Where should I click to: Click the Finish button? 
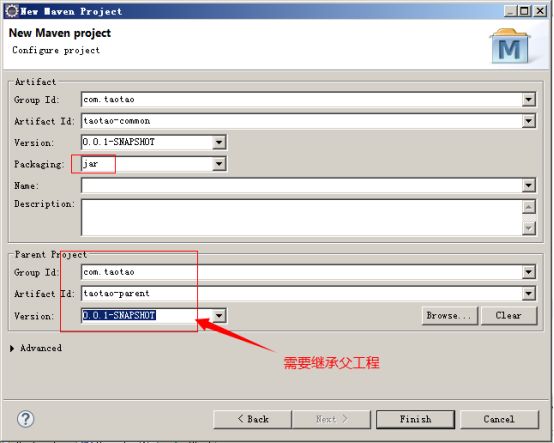point(416,419)
